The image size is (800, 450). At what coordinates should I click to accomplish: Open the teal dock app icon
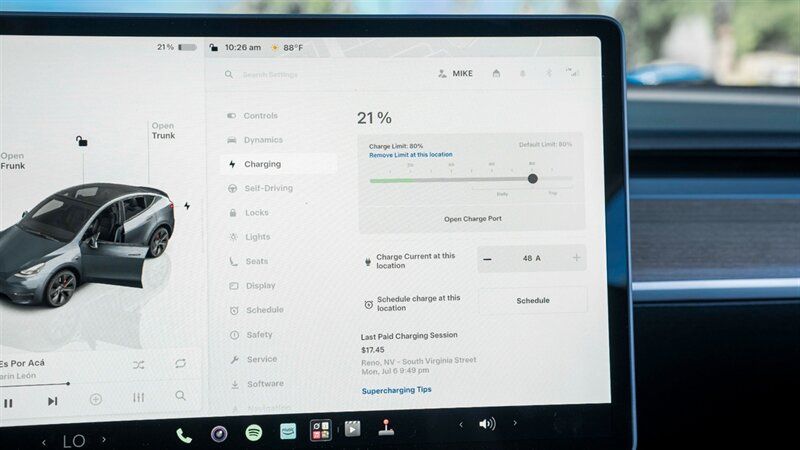288,432
